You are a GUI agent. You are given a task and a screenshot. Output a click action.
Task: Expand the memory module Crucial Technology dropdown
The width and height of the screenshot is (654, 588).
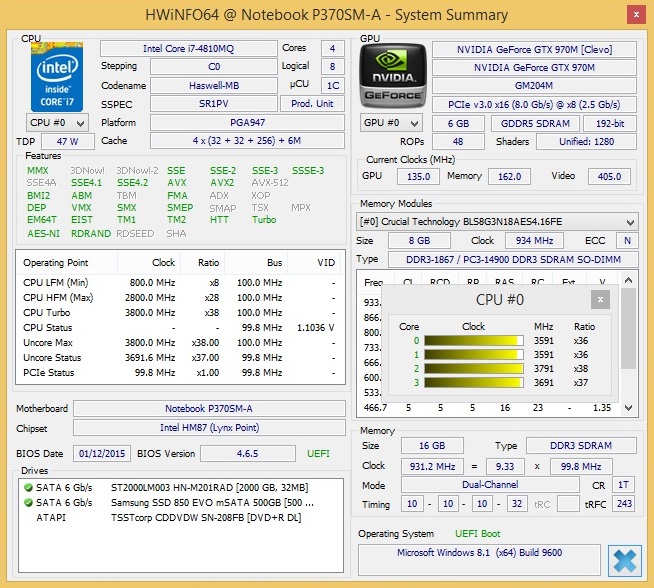pos(497,221)
